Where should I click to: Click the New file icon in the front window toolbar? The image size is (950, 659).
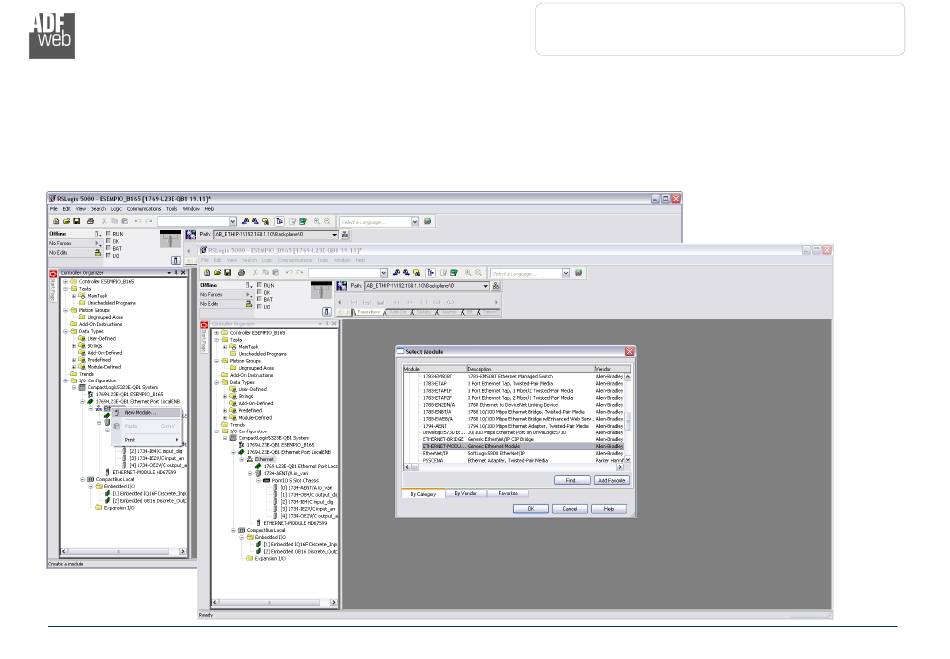pyautogui.click(x=205, y=272)
